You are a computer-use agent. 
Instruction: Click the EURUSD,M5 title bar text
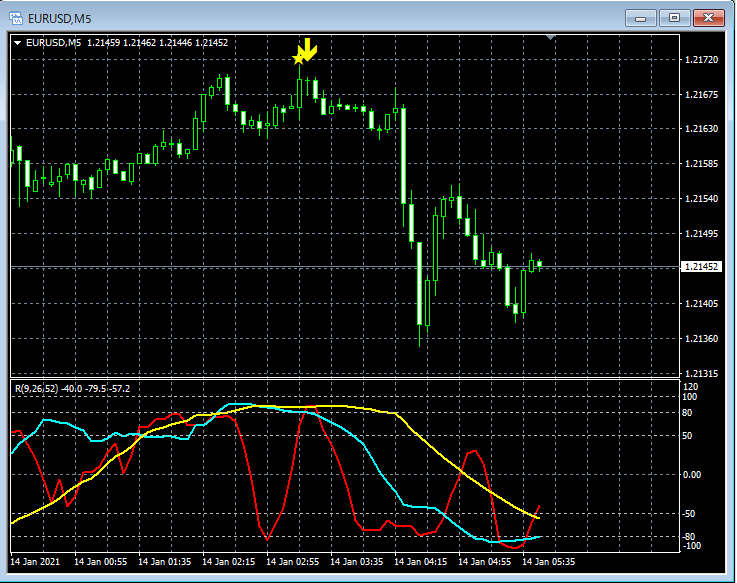pyautogui.click(x=59, y=17)
